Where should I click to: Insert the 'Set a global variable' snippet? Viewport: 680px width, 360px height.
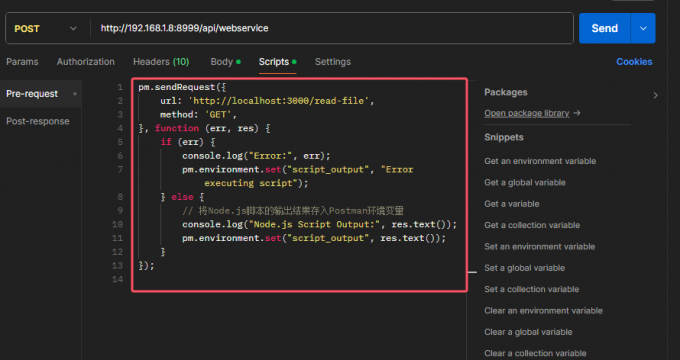(x=524, y=268)
